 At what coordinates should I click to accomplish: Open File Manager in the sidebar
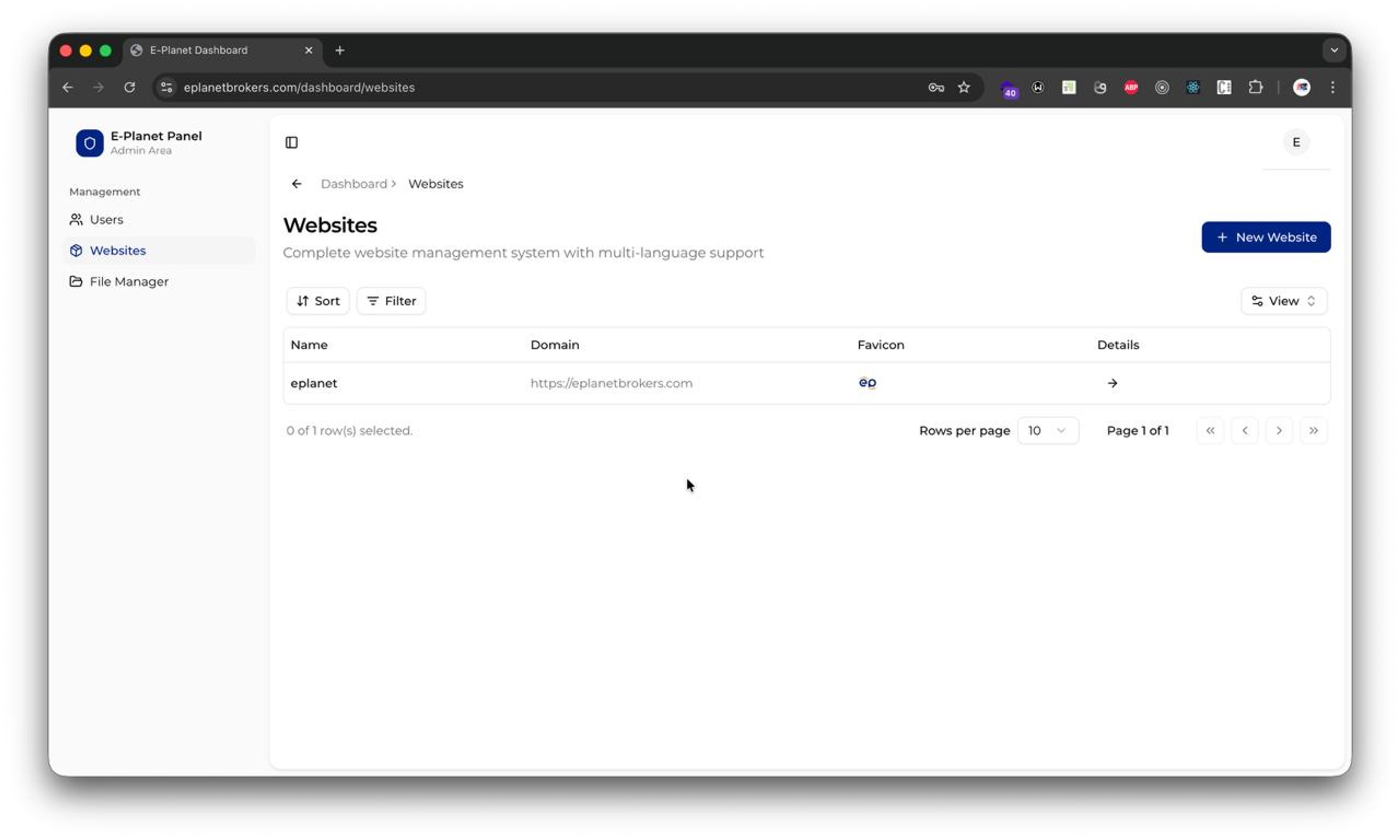click(x=159, y=281)
